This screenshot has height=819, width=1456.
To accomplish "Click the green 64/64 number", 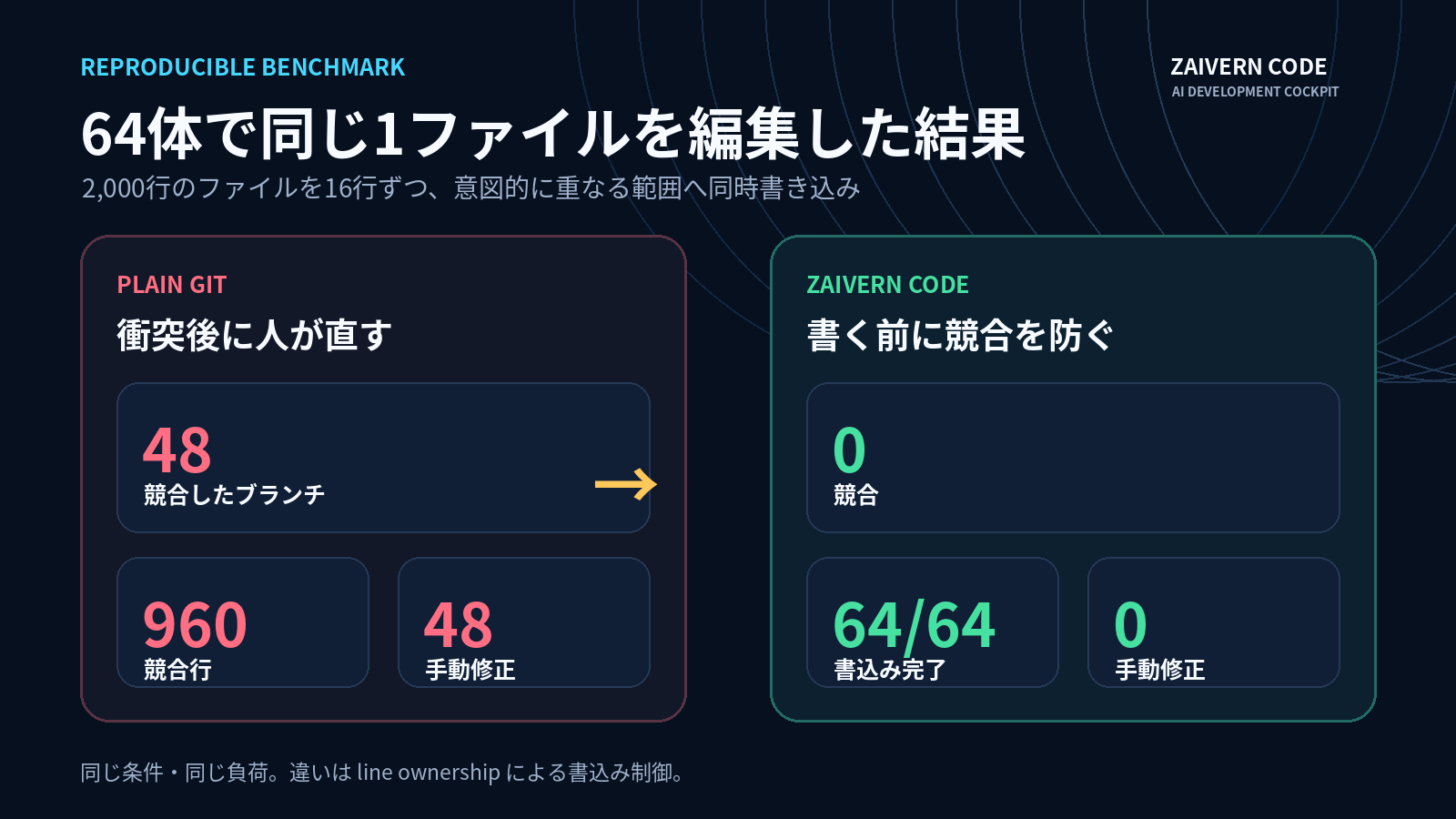I will coord(915,626).
